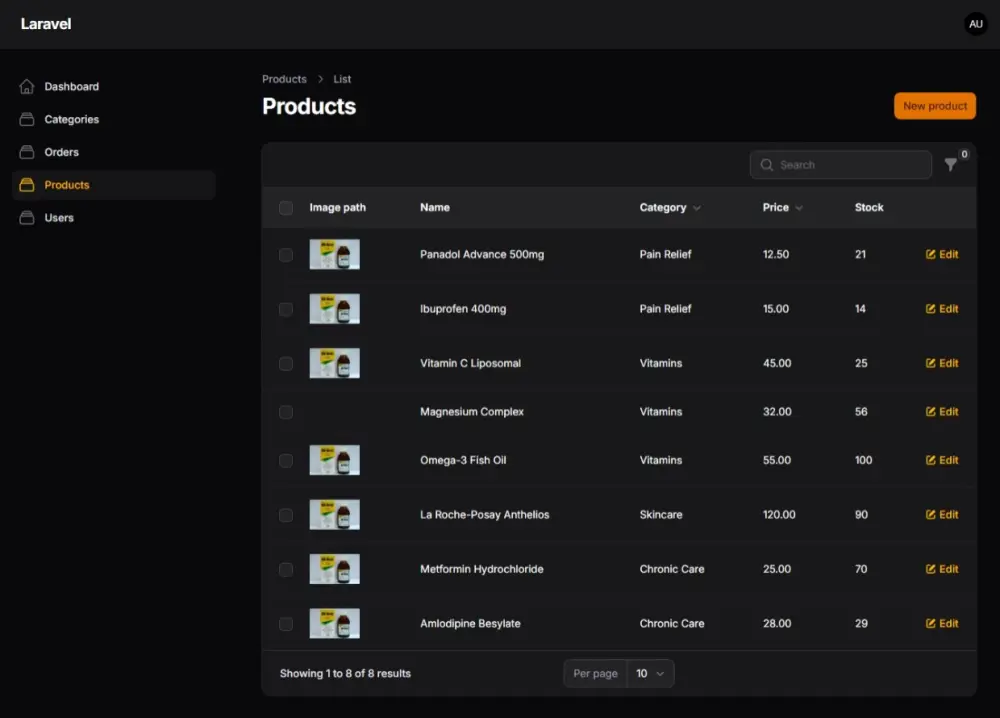The width and height of the screenshot is (1000, 718).
Task: Click the Dashboard home icon in sidebar
Action: click(27, 87)
